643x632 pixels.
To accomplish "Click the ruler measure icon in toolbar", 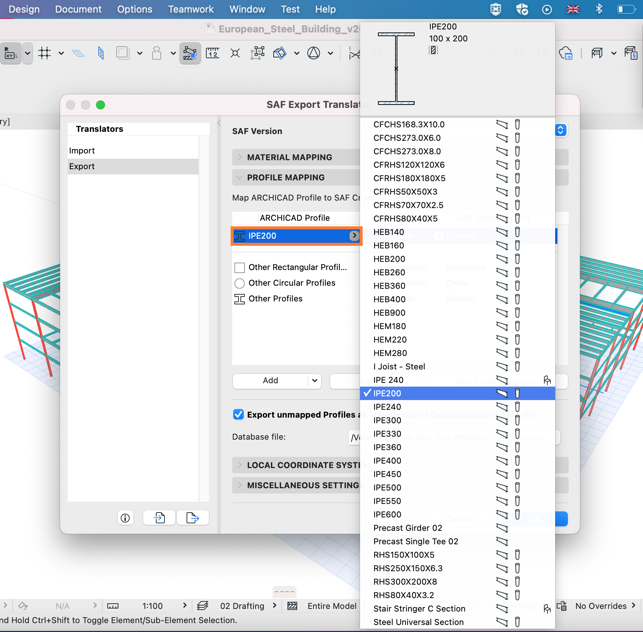I will (x=212, y=53).
